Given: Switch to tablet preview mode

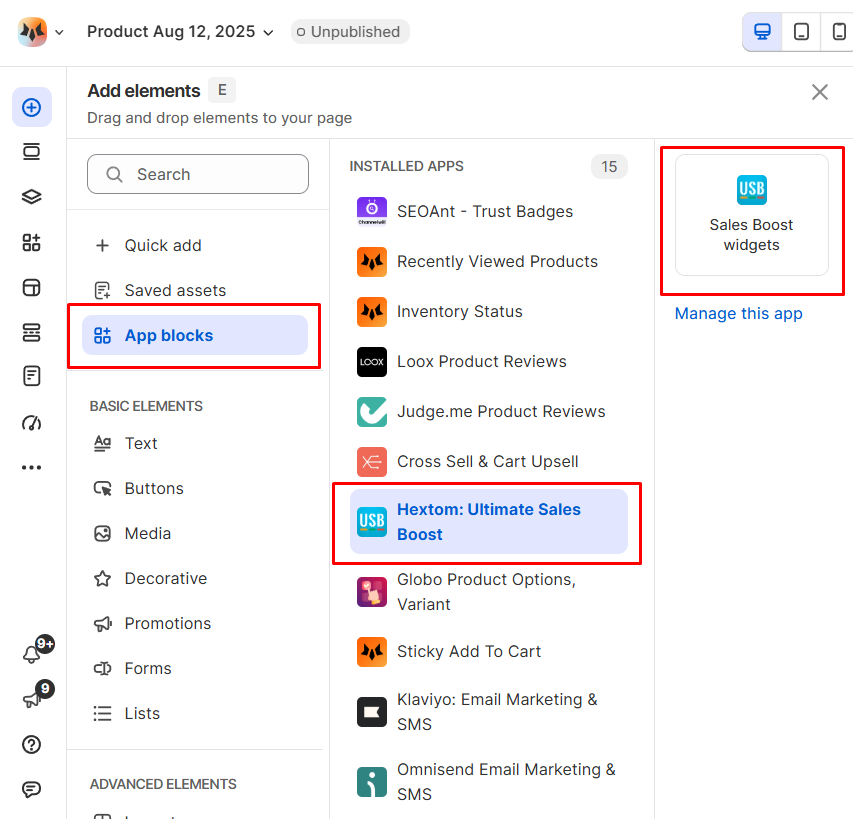Looking at the screenshot, I should (x=801, y=32).
